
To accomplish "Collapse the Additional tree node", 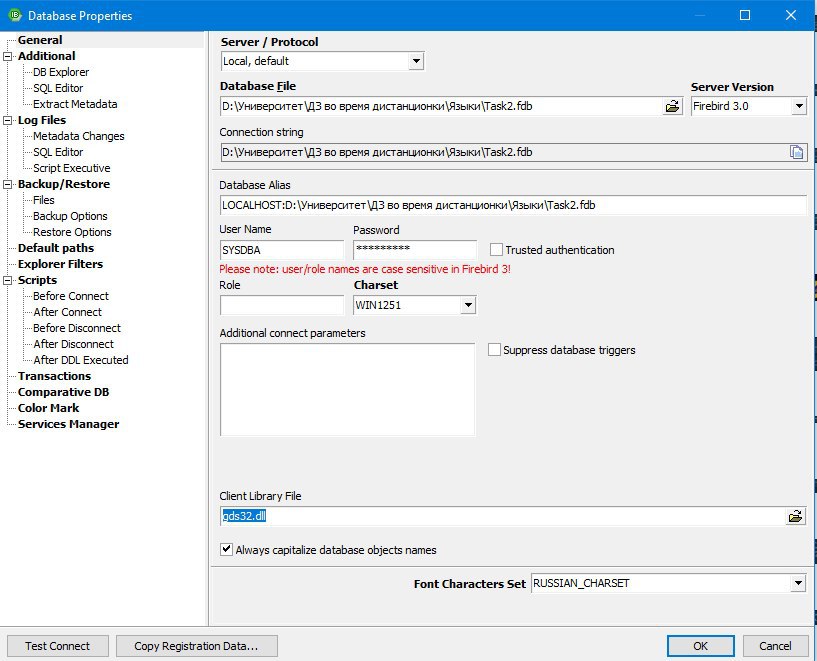I will pos(7,56).
